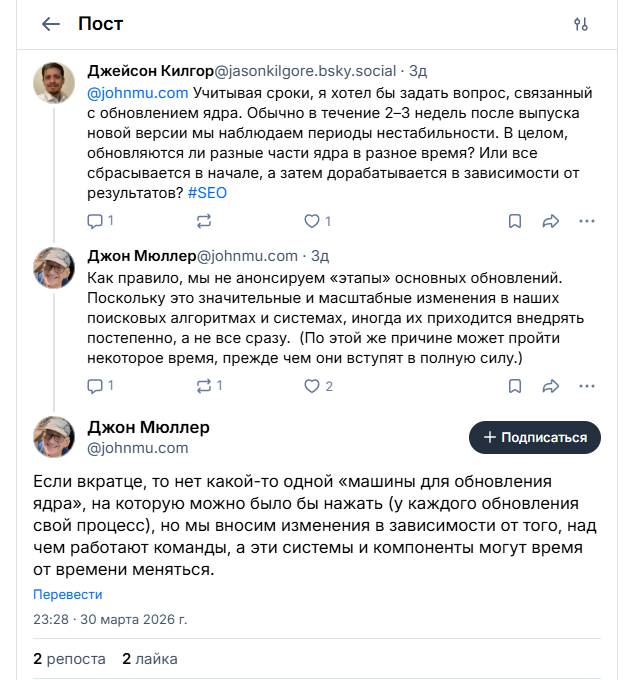The height and width of the screenshot is (680, 627).
Task: Share Джейсон Килгор's post
Action: coord(550,220)
